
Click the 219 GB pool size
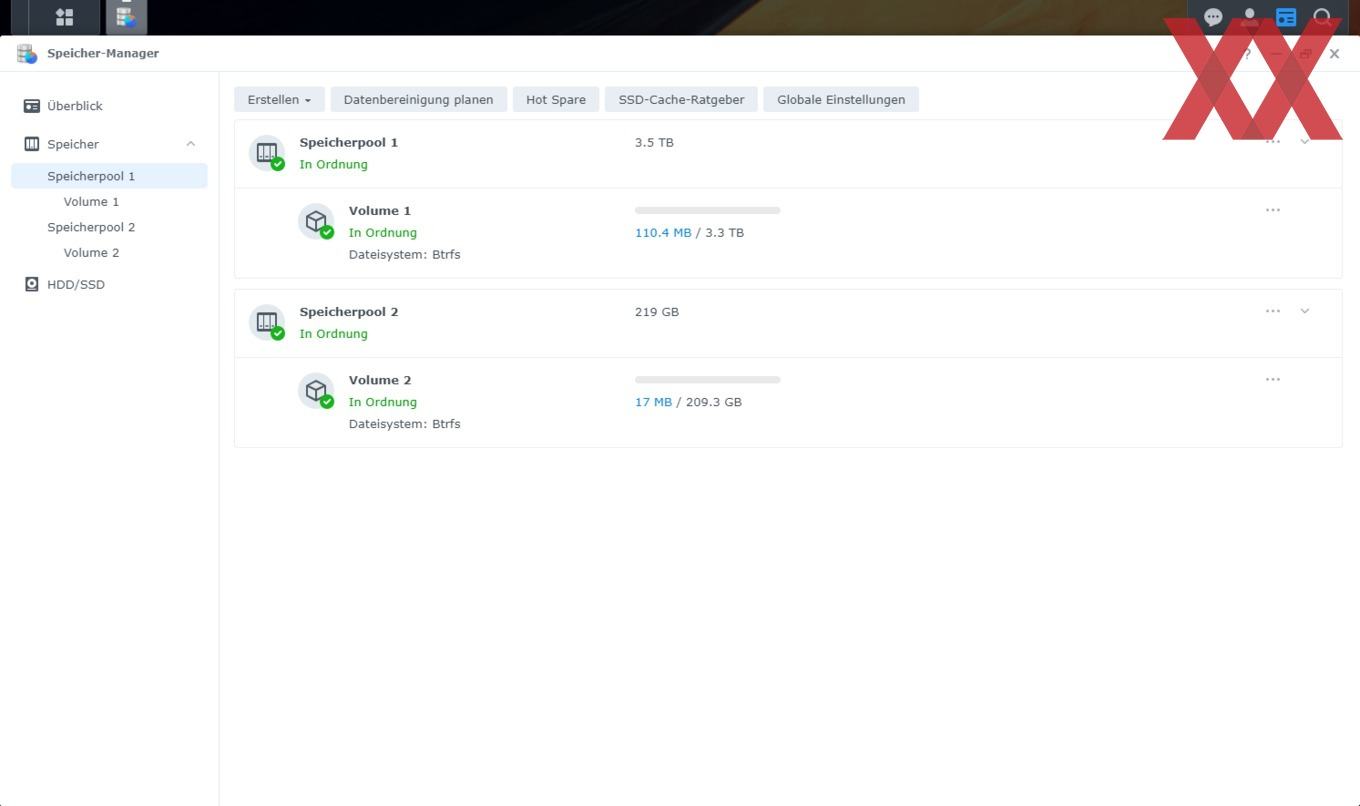click(x=657, y=311)
